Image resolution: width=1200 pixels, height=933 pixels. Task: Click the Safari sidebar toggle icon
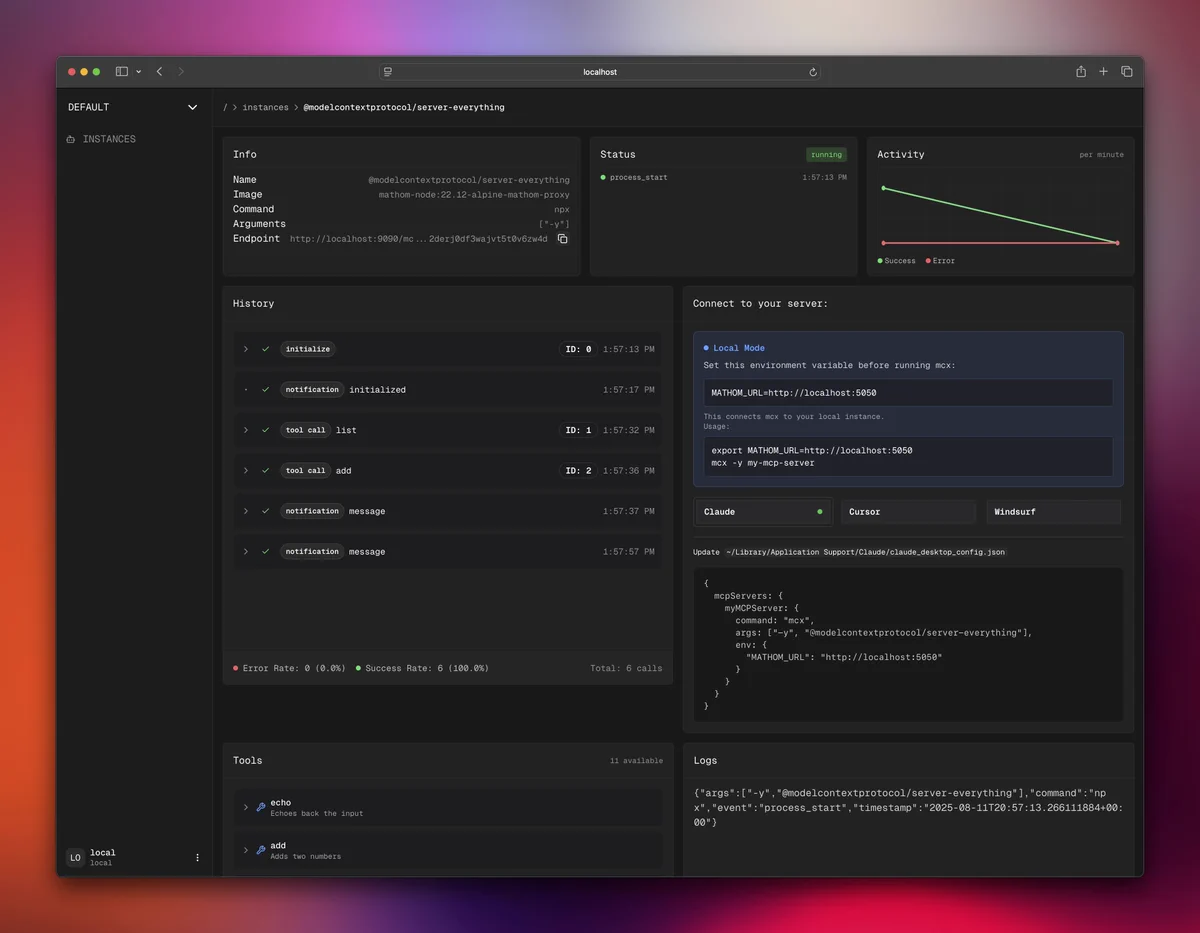122,72
